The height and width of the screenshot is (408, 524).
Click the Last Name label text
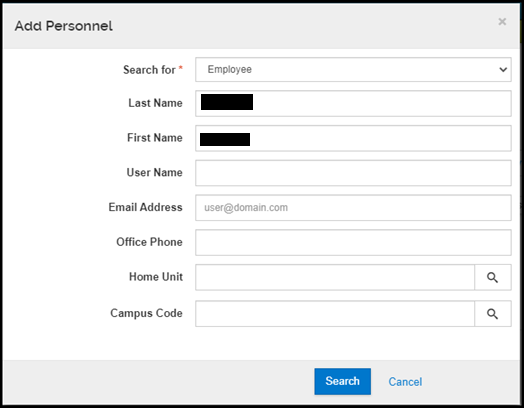(x=155, y=103)
